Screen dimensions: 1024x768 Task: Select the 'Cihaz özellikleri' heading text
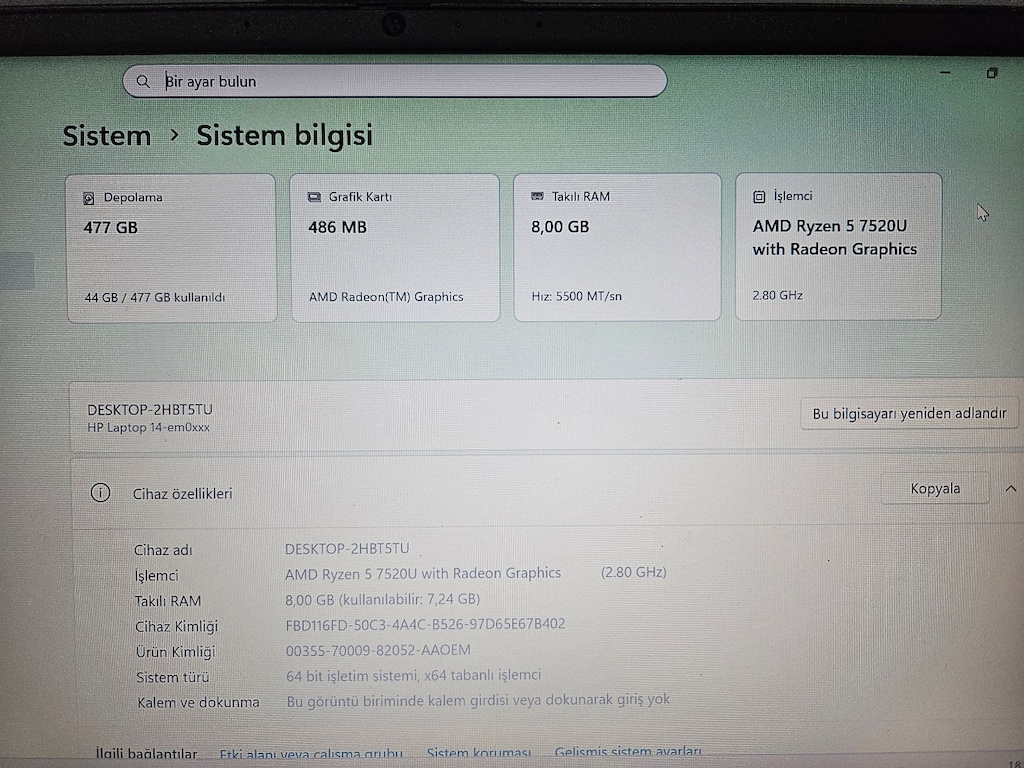point(182,494)
